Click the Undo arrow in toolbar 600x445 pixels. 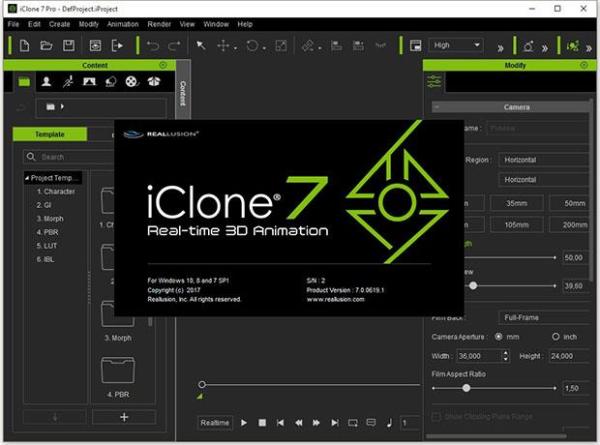click(153, 46)
